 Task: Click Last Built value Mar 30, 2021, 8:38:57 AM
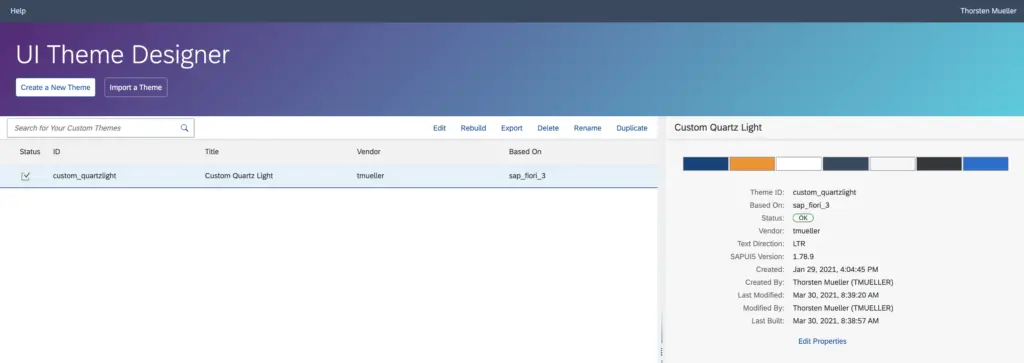click(836, 321)
